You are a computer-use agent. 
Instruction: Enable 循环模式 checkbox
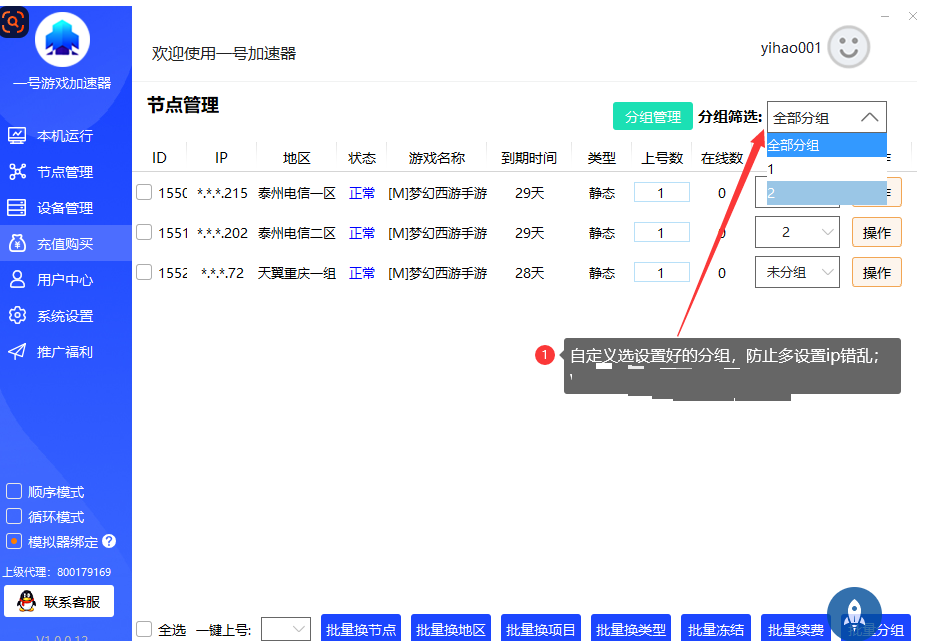(14, 516)
